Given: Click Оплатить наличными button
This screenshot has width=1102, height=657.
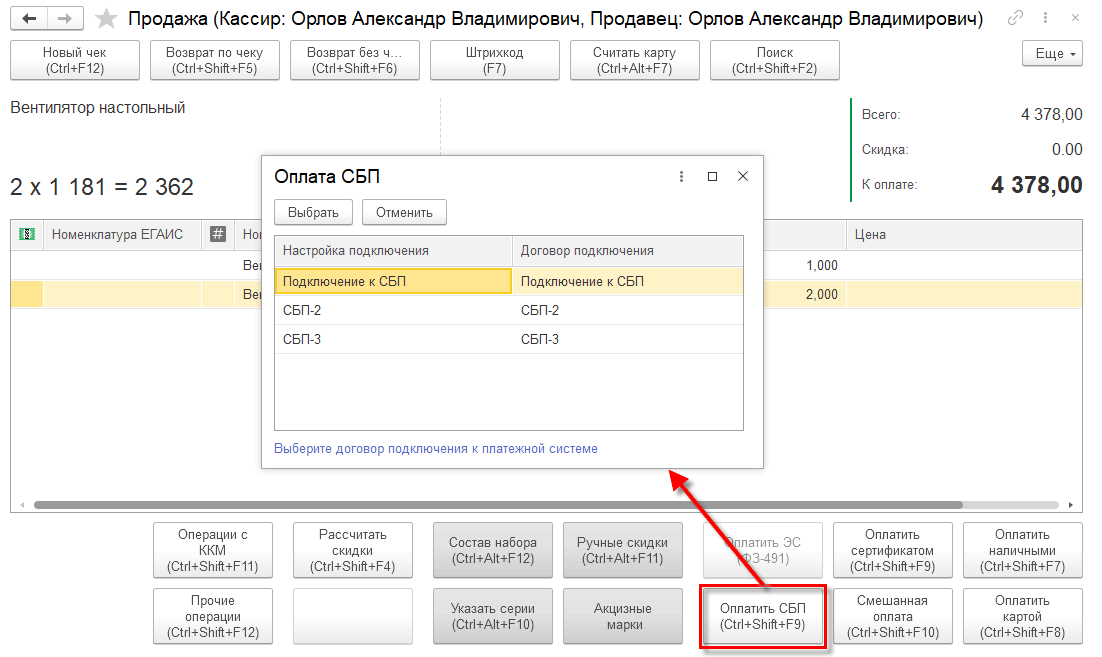Looking at the screenshot, I should [x=1022, y=550].
